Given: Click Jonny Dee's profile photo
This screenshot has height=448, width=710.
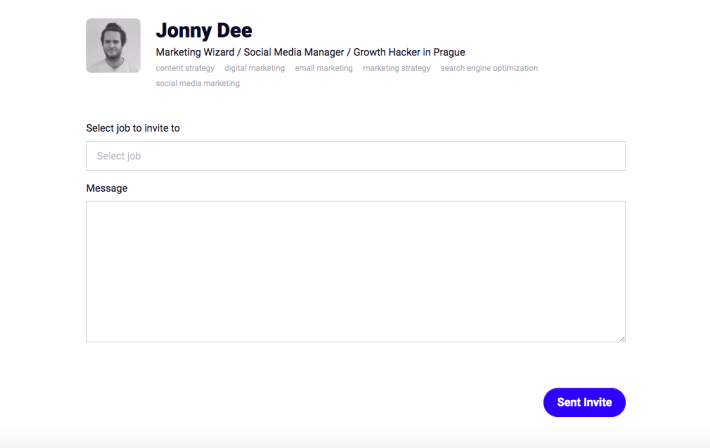Looking at the screenshot, I should pos(113,45).
